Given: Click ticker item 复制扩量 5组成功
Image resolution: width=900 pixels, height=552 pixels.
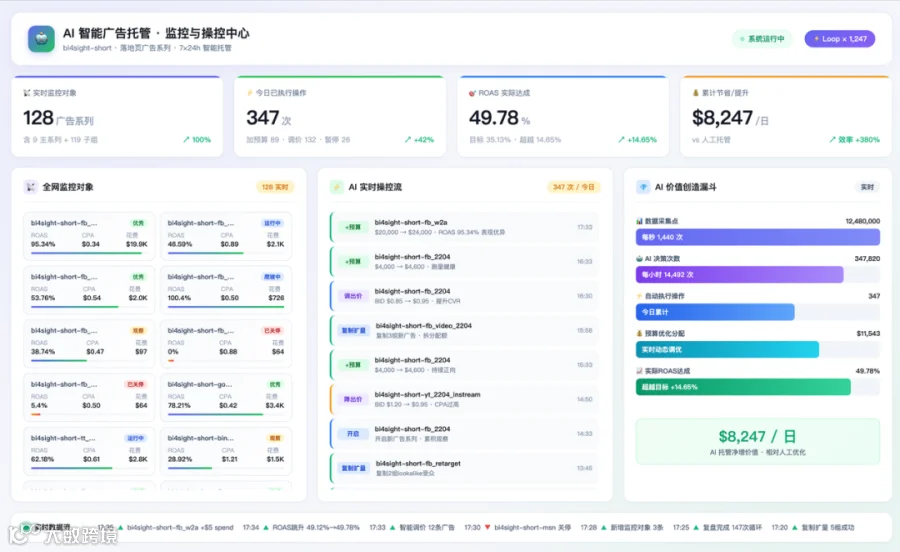Looking at the screenshot, I should click(828, 527).
